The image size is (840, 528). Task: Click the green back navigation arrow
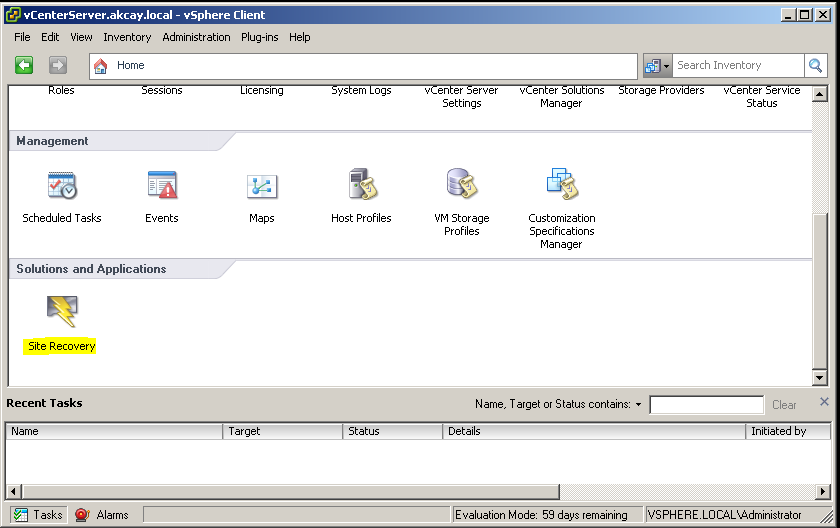[24, 65]
